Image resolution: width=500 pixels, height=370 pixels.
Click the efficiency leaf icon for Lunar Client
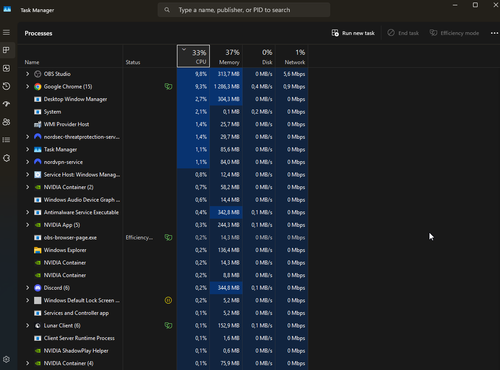[168, 325]
